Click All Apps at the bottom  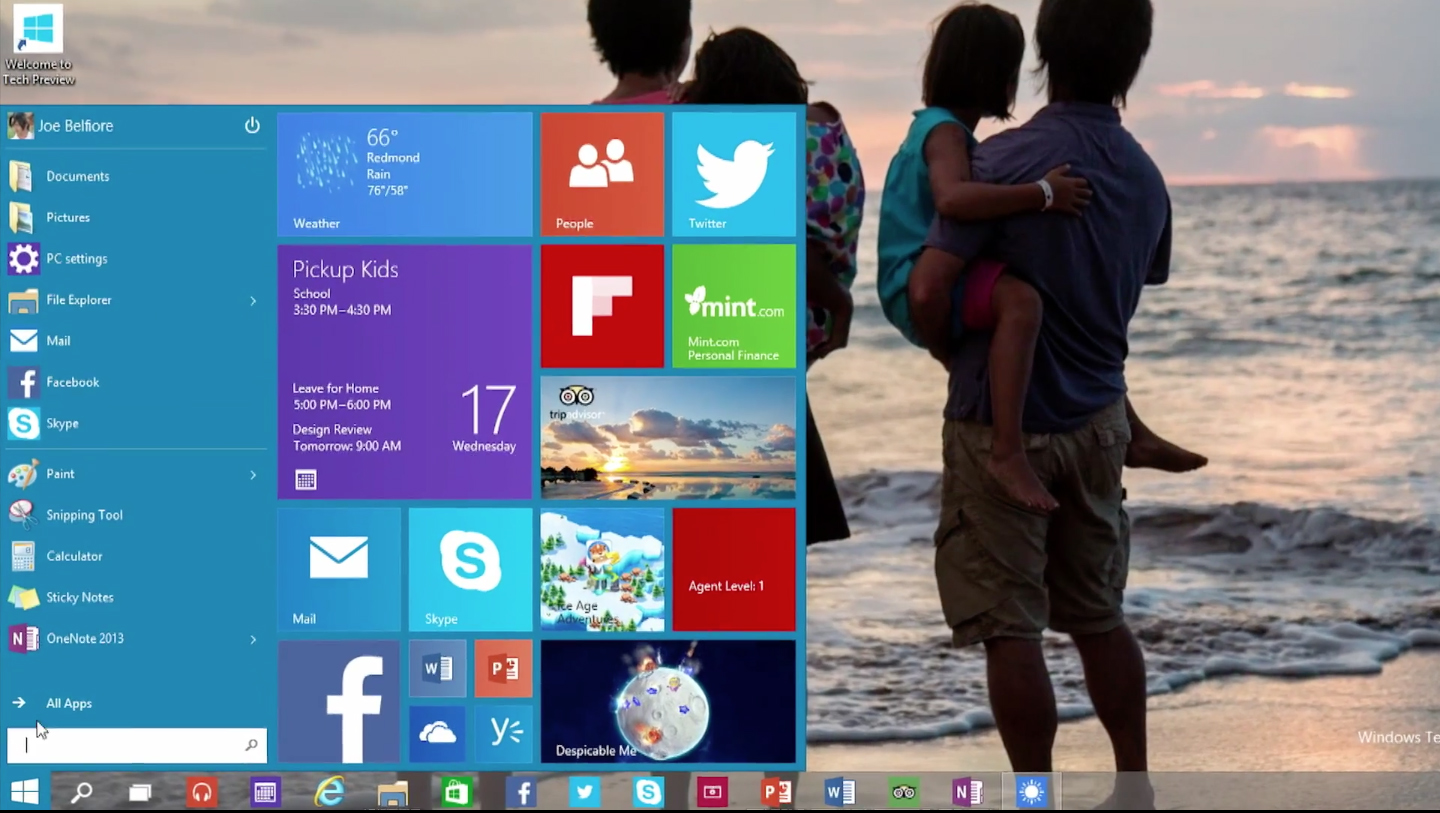click(x=68, y=703)
